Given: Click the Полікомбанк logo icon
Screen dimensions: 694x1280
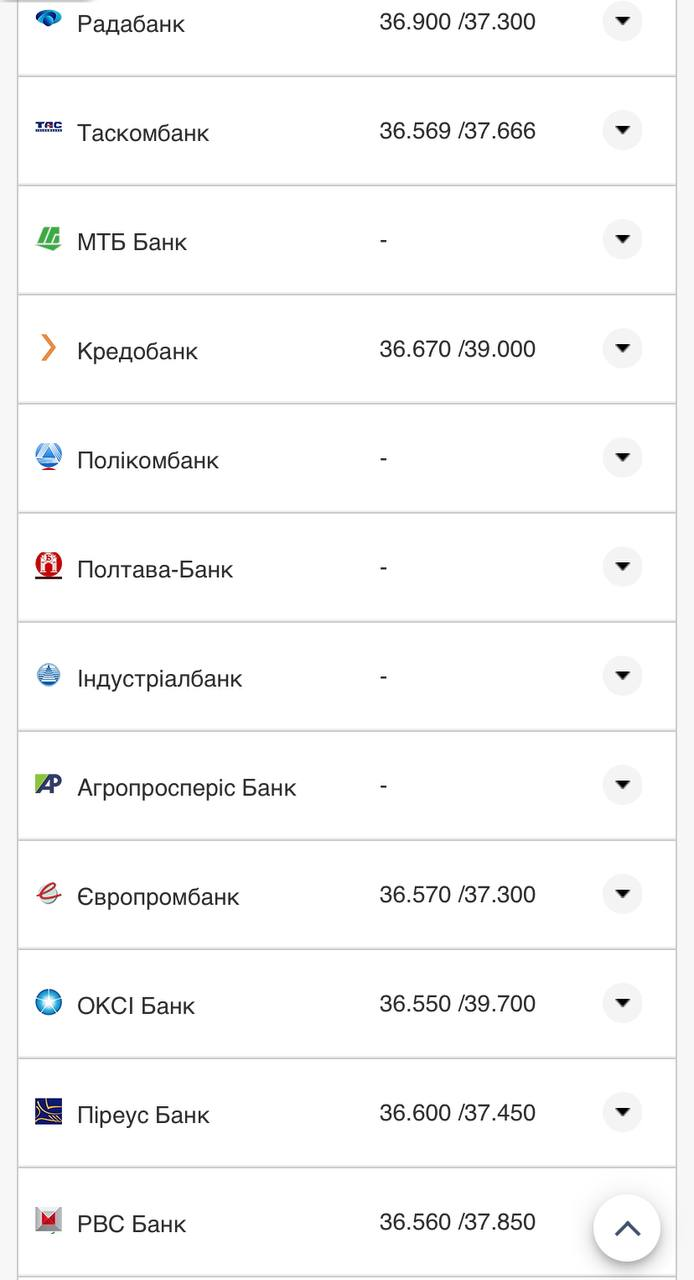Looking at the screenshot, I should coord(48,456).
